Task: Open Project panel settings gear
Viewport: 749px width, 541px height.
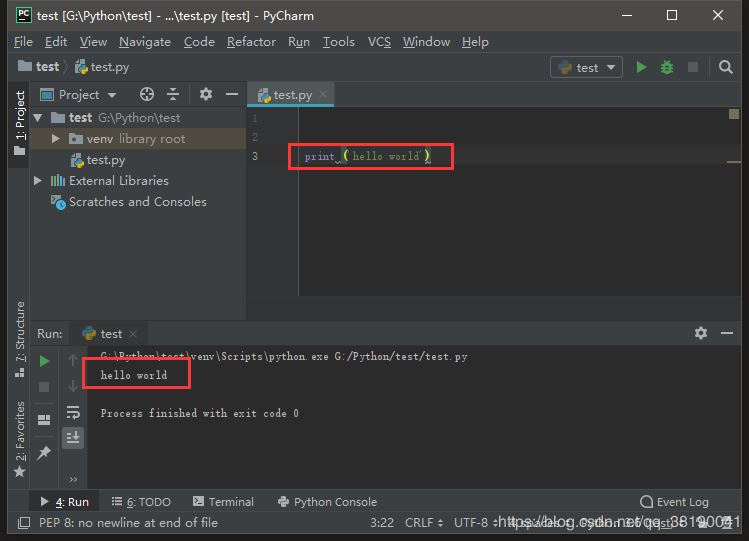Action: click(206, 95)
